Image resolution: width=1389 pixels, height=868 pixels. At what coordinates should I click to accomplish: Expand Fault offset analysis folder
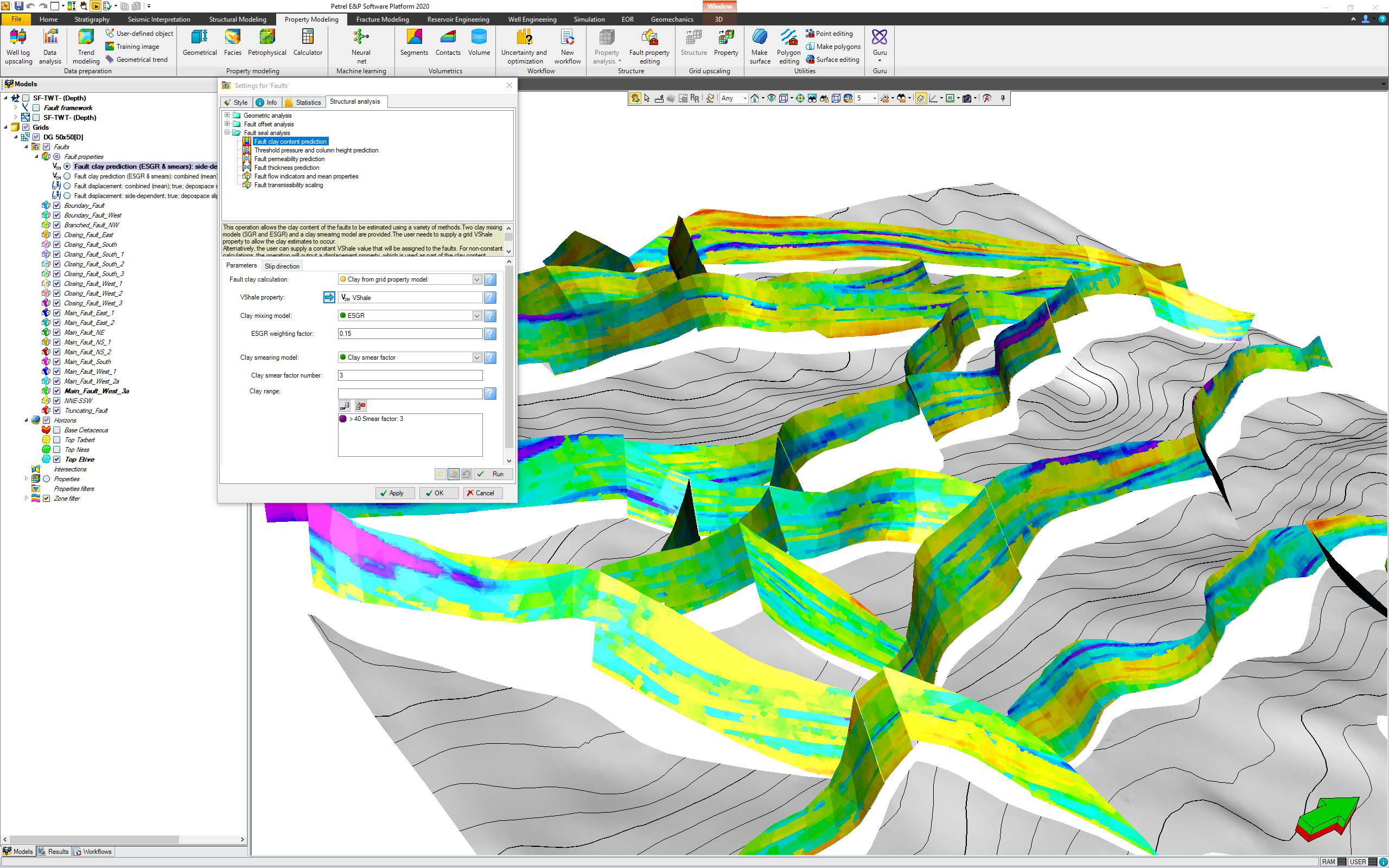click(227, 124)
